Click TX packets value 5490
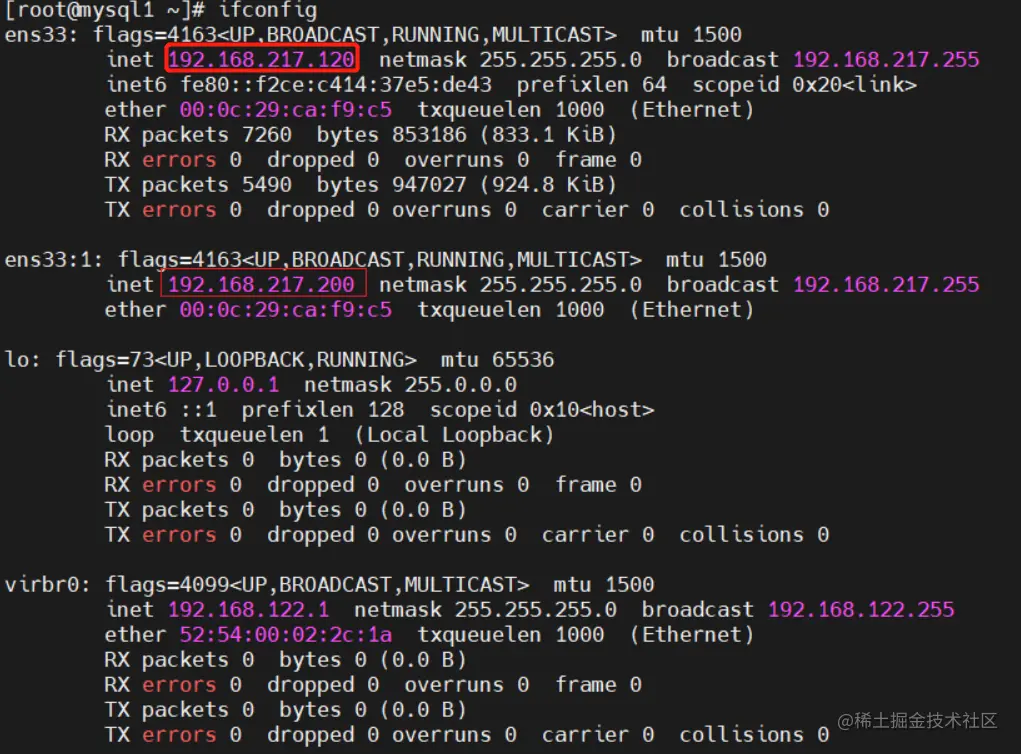The image size is (1021, 754). pyautogui.click(x=267, y=185)
